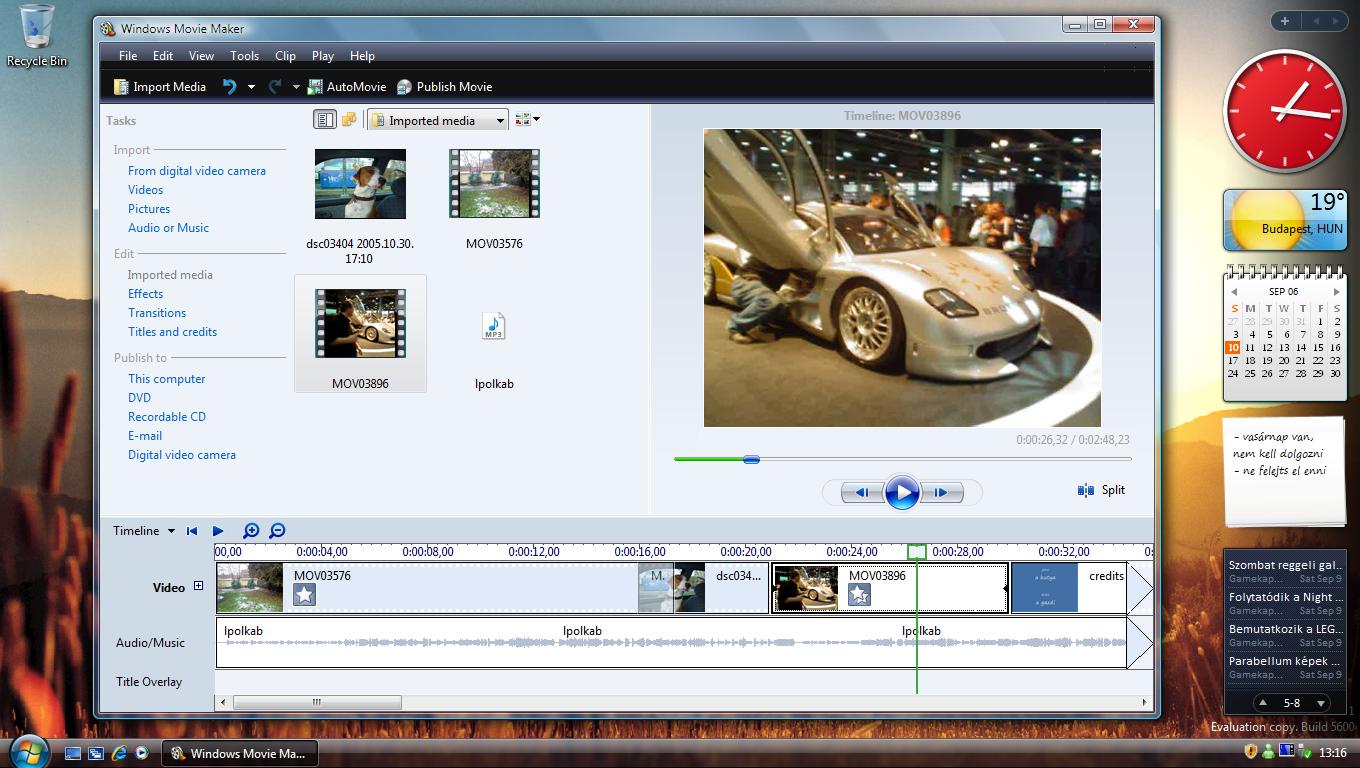This screenshot has width=1360, height=768.
Task: Click the Audio or Music link
Action: point(168,228)
